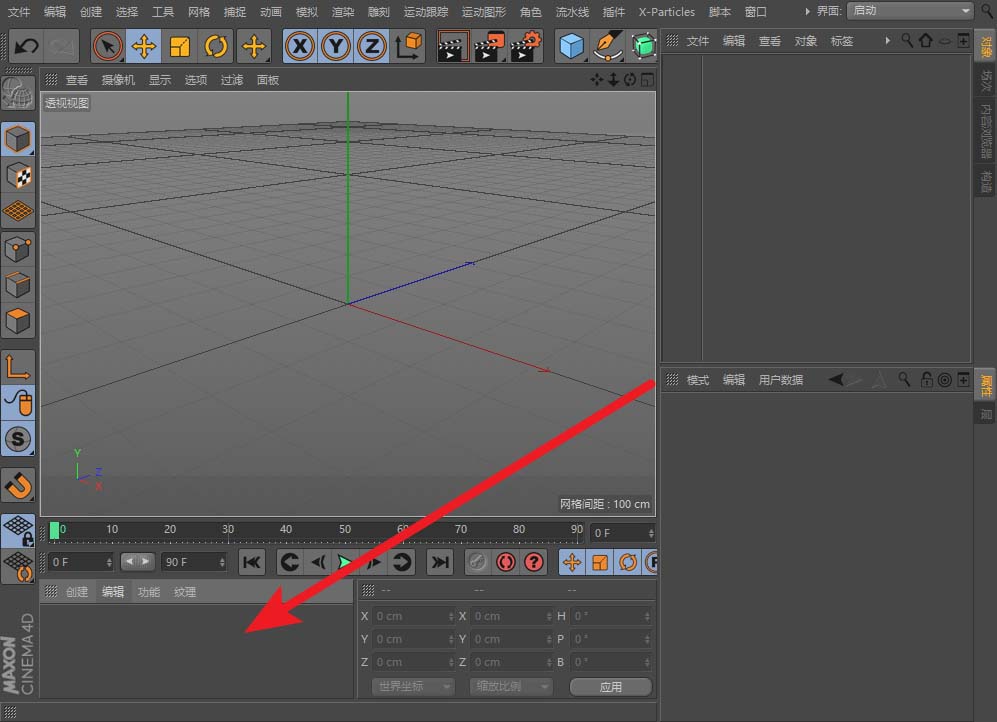Play the animation forward
Screen dimensions: 997x722
coord(345,562)
